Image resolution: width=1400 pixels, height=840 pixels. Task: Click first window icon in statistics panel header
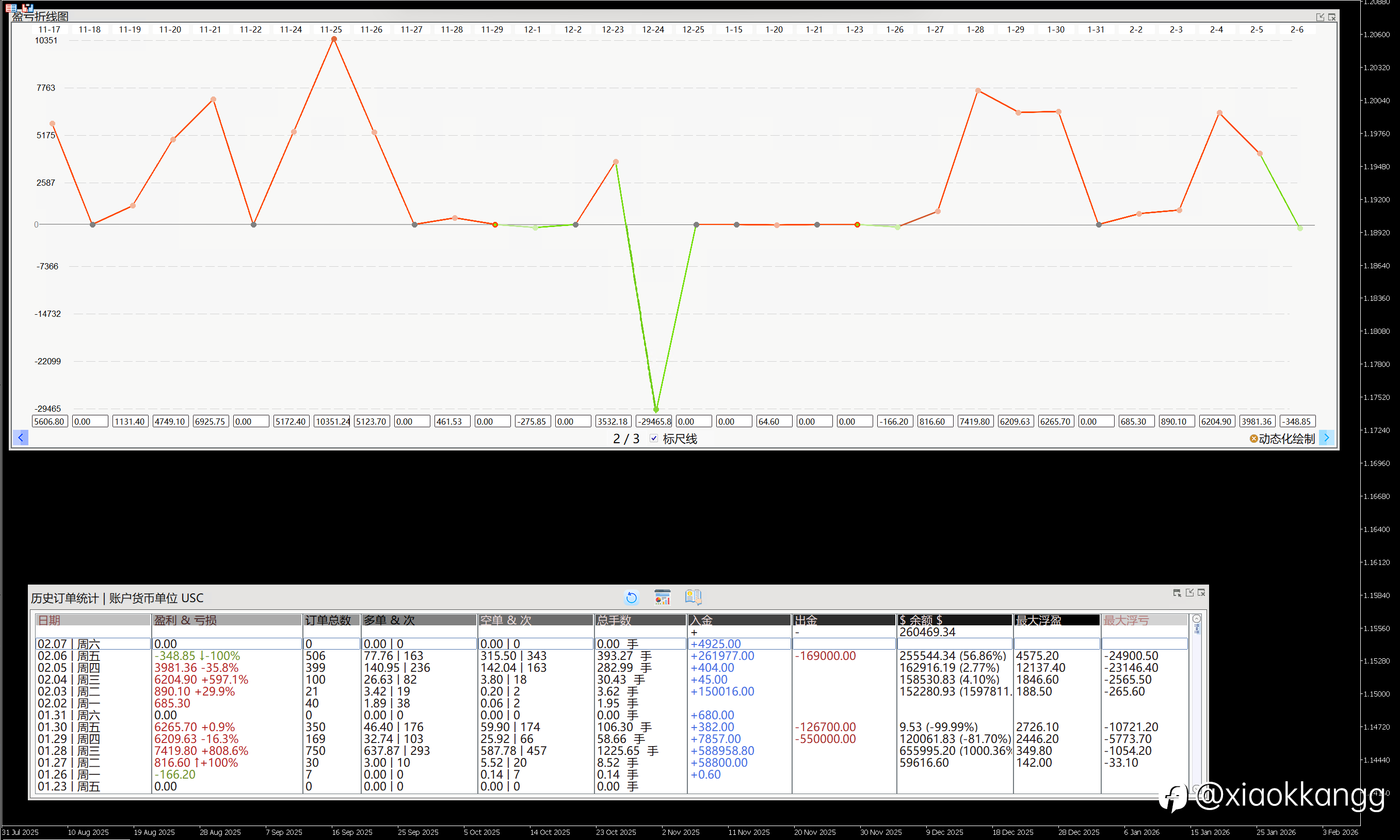1177,593
